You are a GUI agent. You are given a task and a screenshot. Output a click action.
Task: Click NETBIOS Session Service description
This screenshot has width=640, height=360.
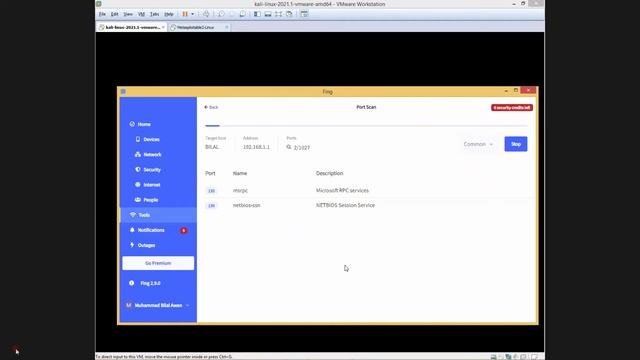[345, 205]
